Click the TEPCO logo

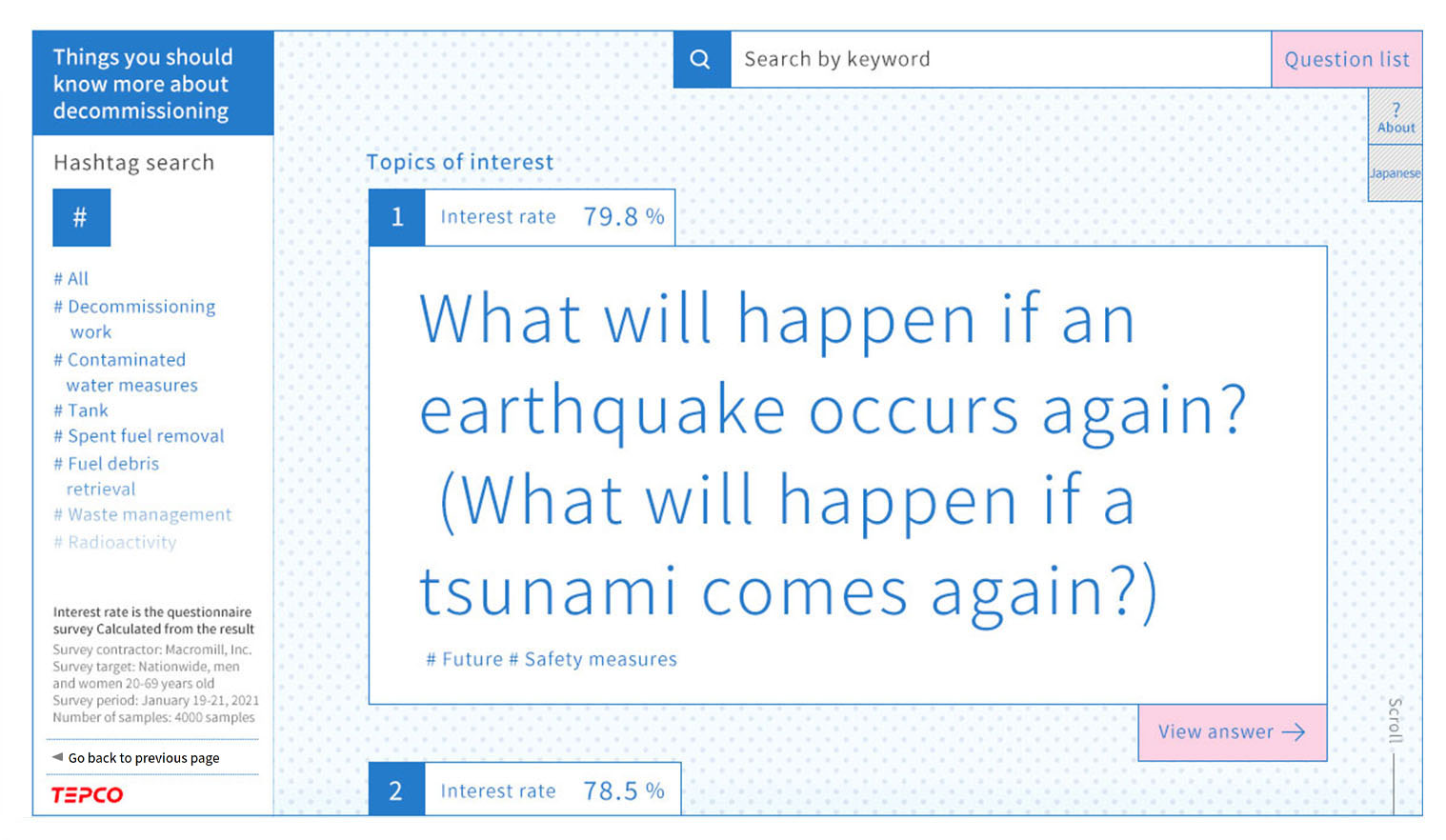[87, 794]
